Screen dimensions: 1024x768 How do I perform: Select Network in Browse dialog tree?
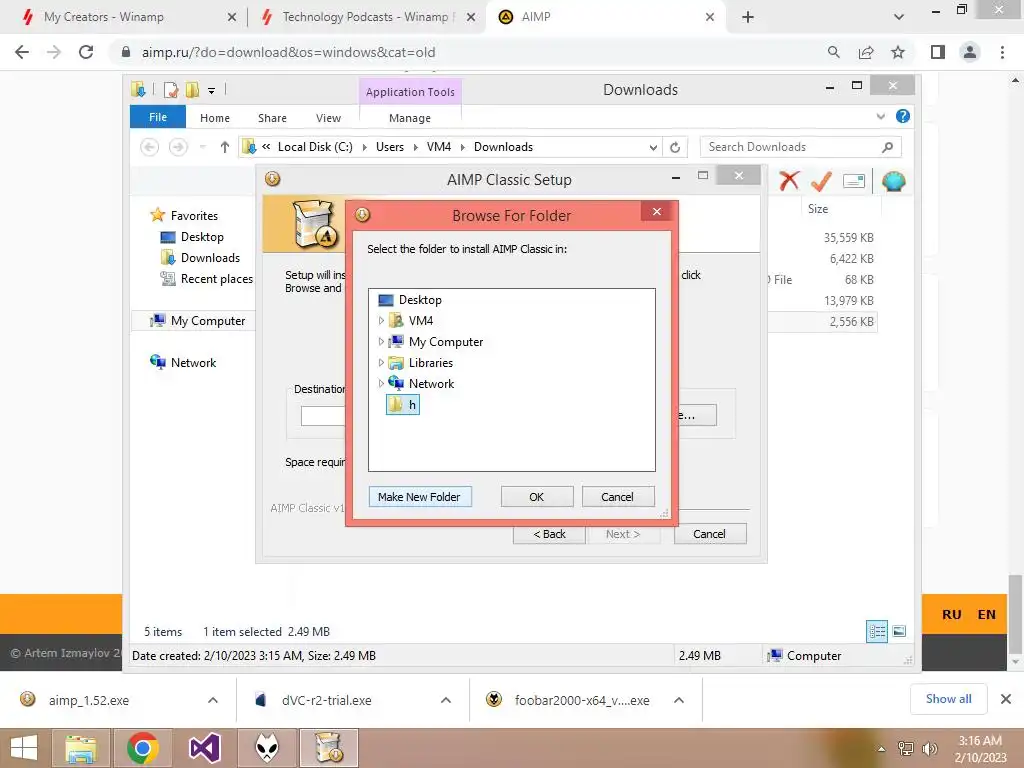click(x=431, y=383)
